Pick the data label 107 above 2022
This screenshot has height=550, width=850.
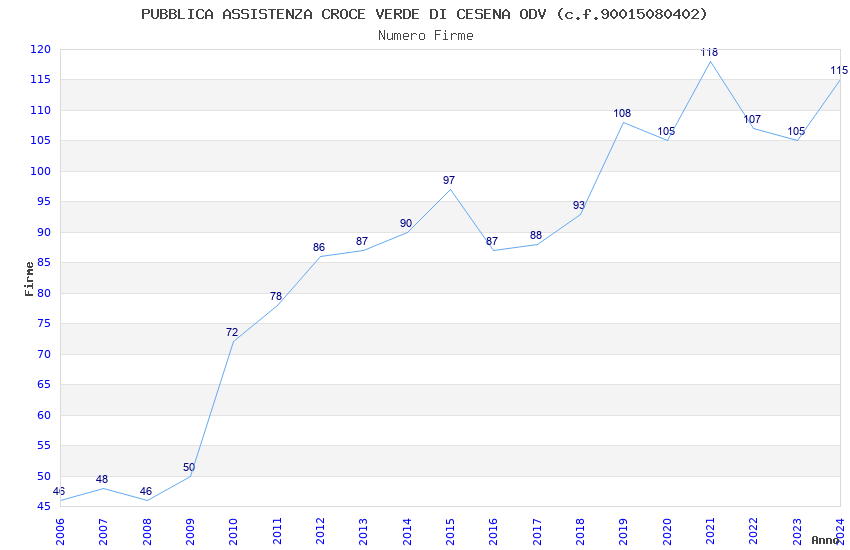coord(752,119)
